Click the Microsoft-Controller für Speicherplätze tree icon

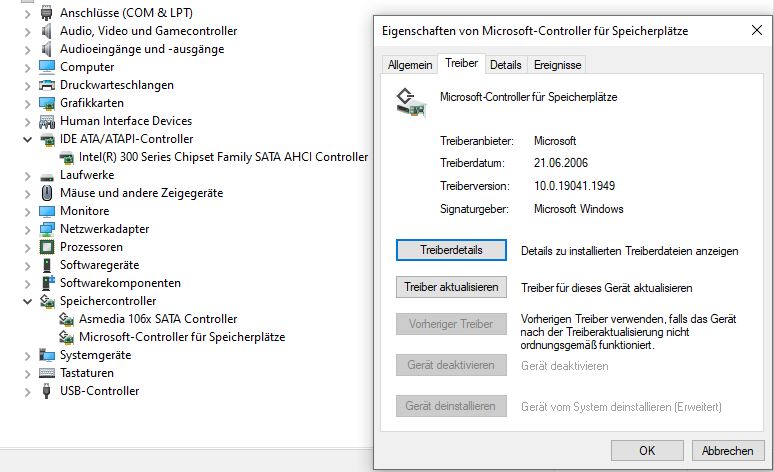66,337
